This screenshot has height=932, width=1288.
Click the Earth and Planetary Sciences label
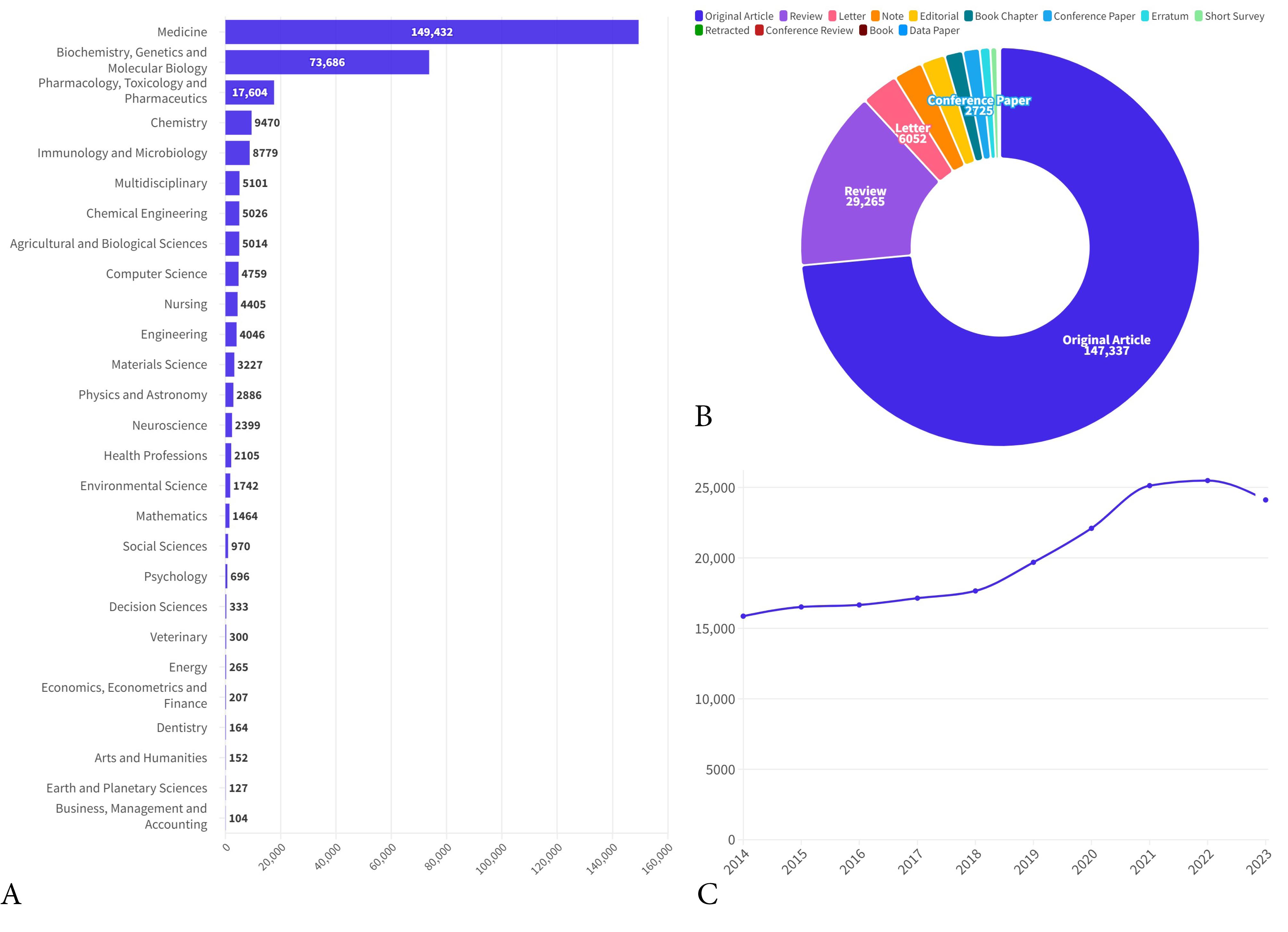tap(127, 788)
